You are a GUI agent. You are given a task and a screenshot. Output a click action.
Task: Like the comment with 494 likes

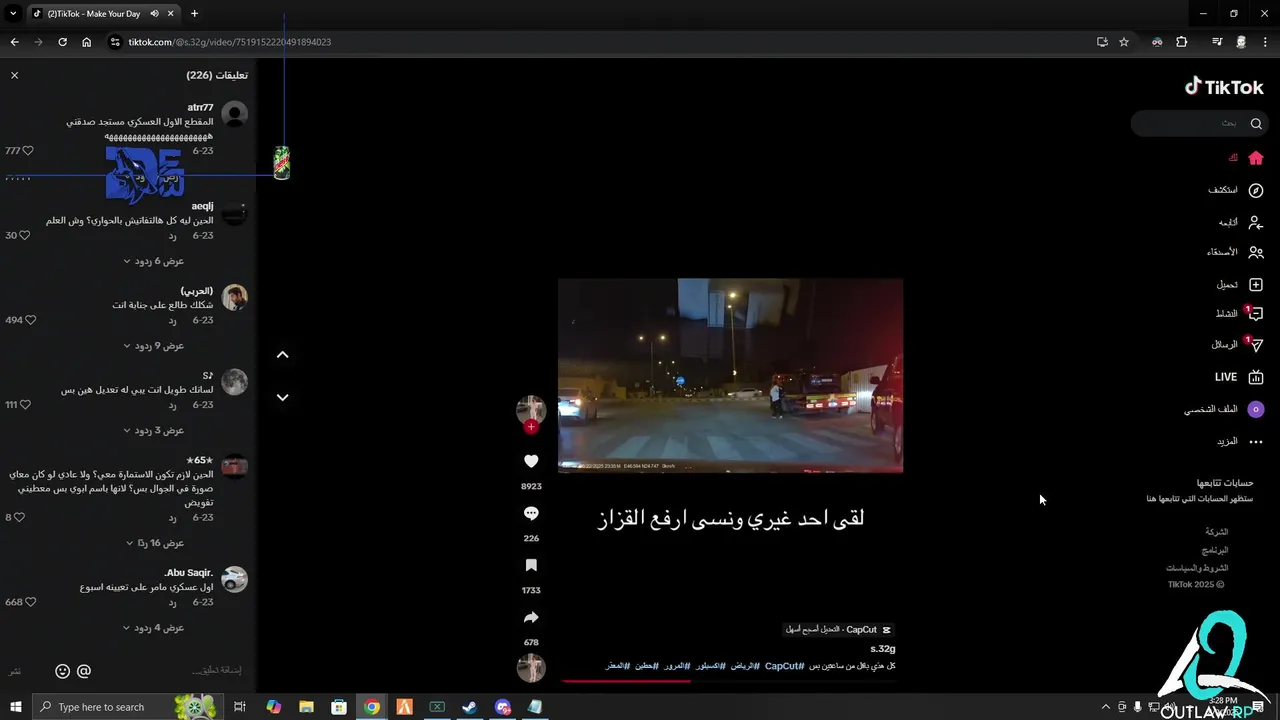31,320
